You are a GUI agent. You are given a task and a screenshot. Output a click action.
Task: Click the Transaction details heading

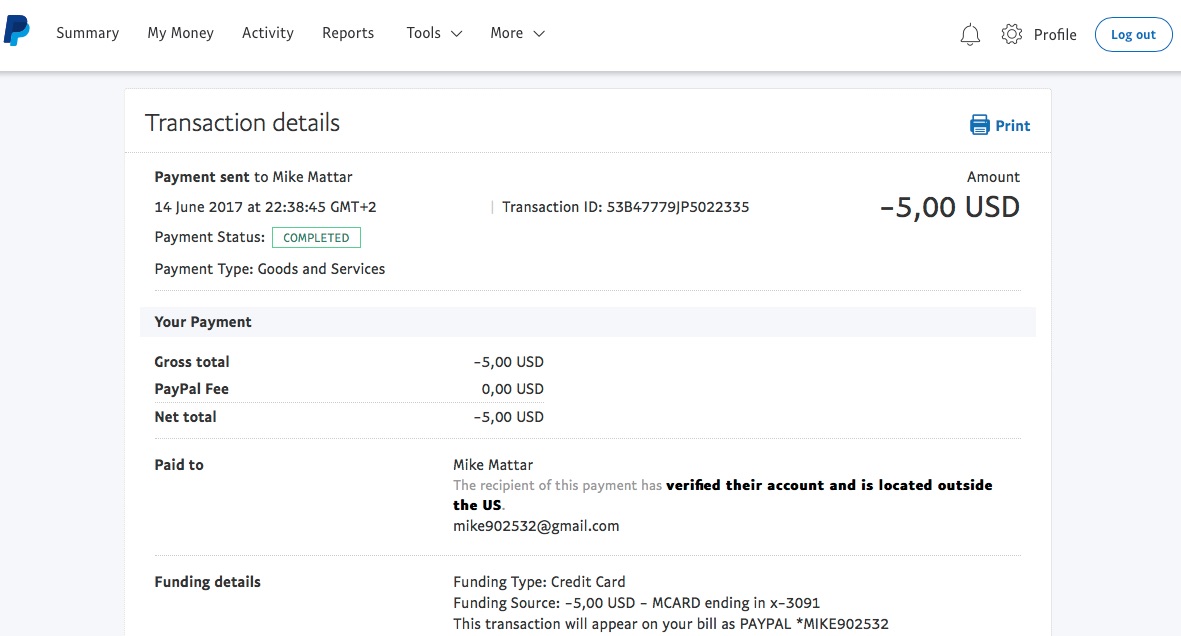(x=243, y=123)
